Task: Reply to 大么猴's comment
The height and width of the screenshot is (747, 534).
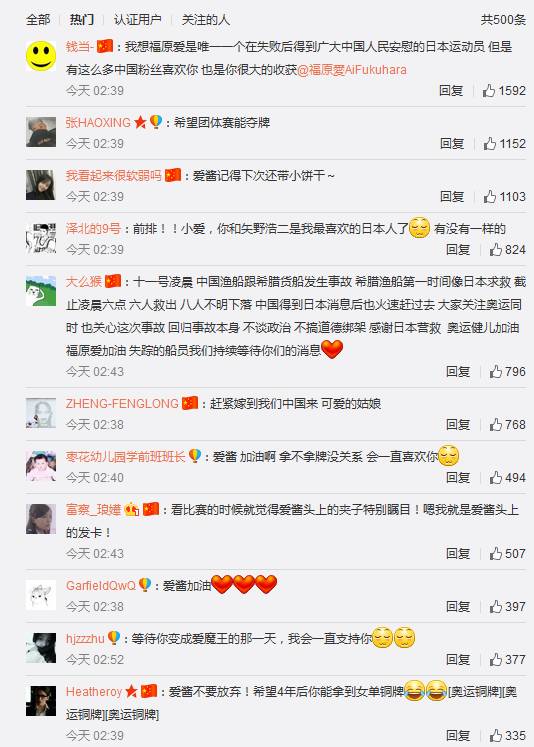Action: (x=458, y=371)
